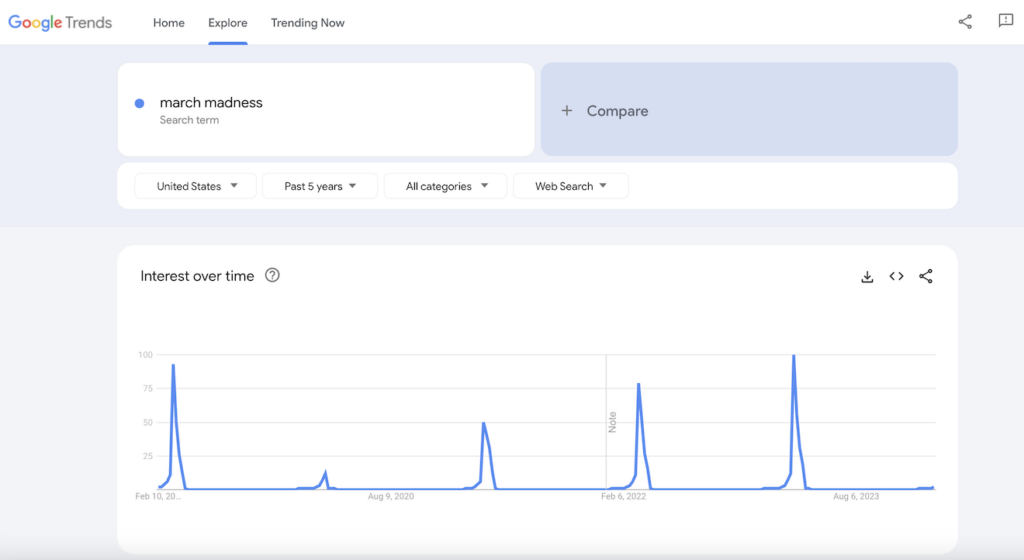Click the Aug 9, 2020 axis label
The width and height of the screenshot is (1024, 560).
tap(391, 497)
